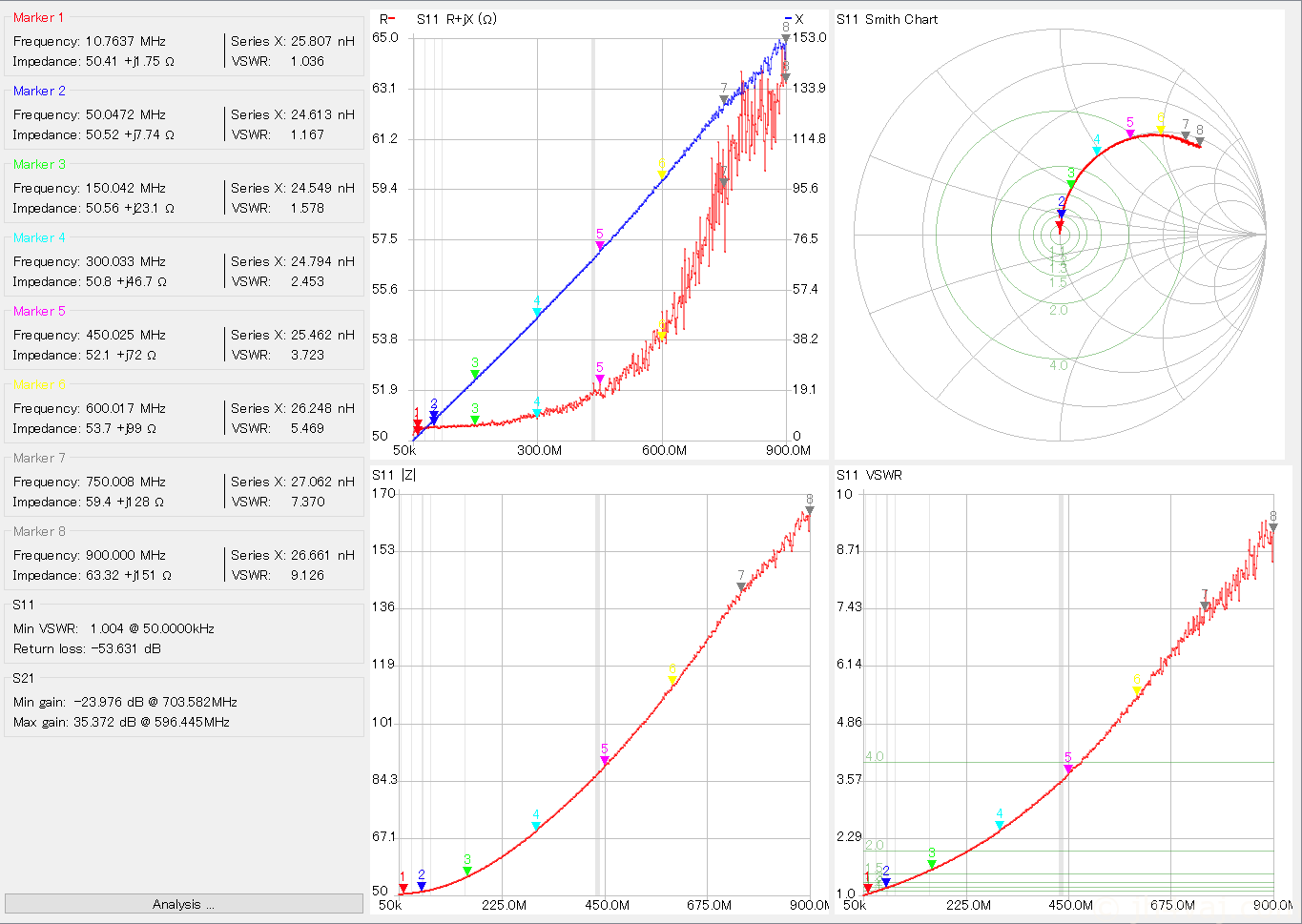Click the magenta 'Marker 5' heading
Image resolution: width=1302 pixels, height=924 pixels.
pos(40,311)
